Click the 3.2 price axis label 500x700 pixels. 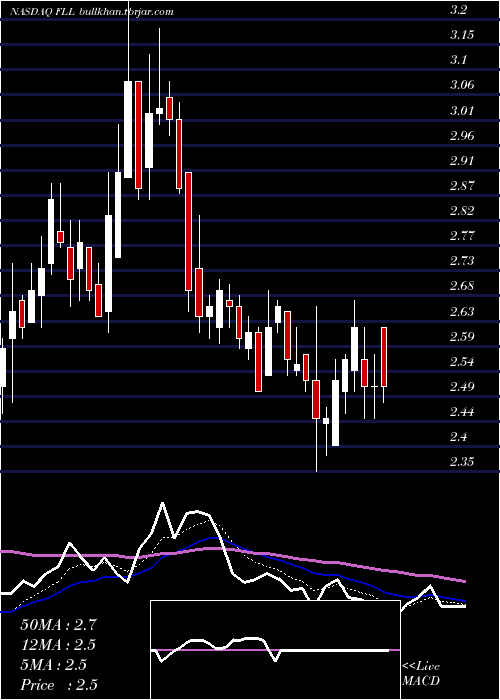(458, 10)
